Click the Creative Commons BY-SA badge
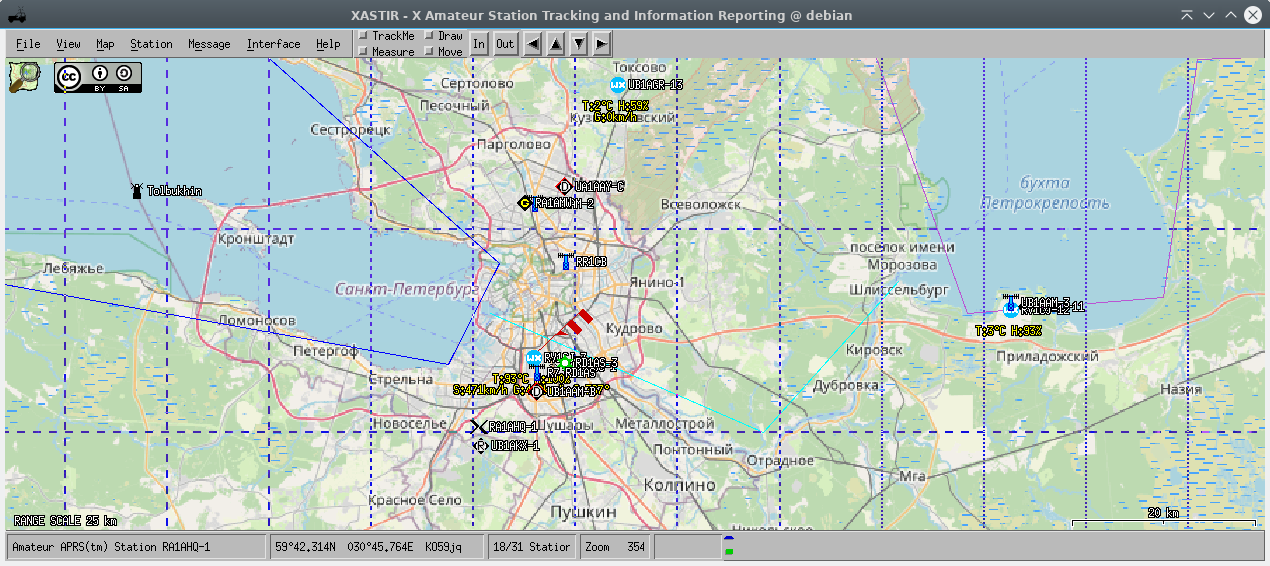 [x=98, y=78]
